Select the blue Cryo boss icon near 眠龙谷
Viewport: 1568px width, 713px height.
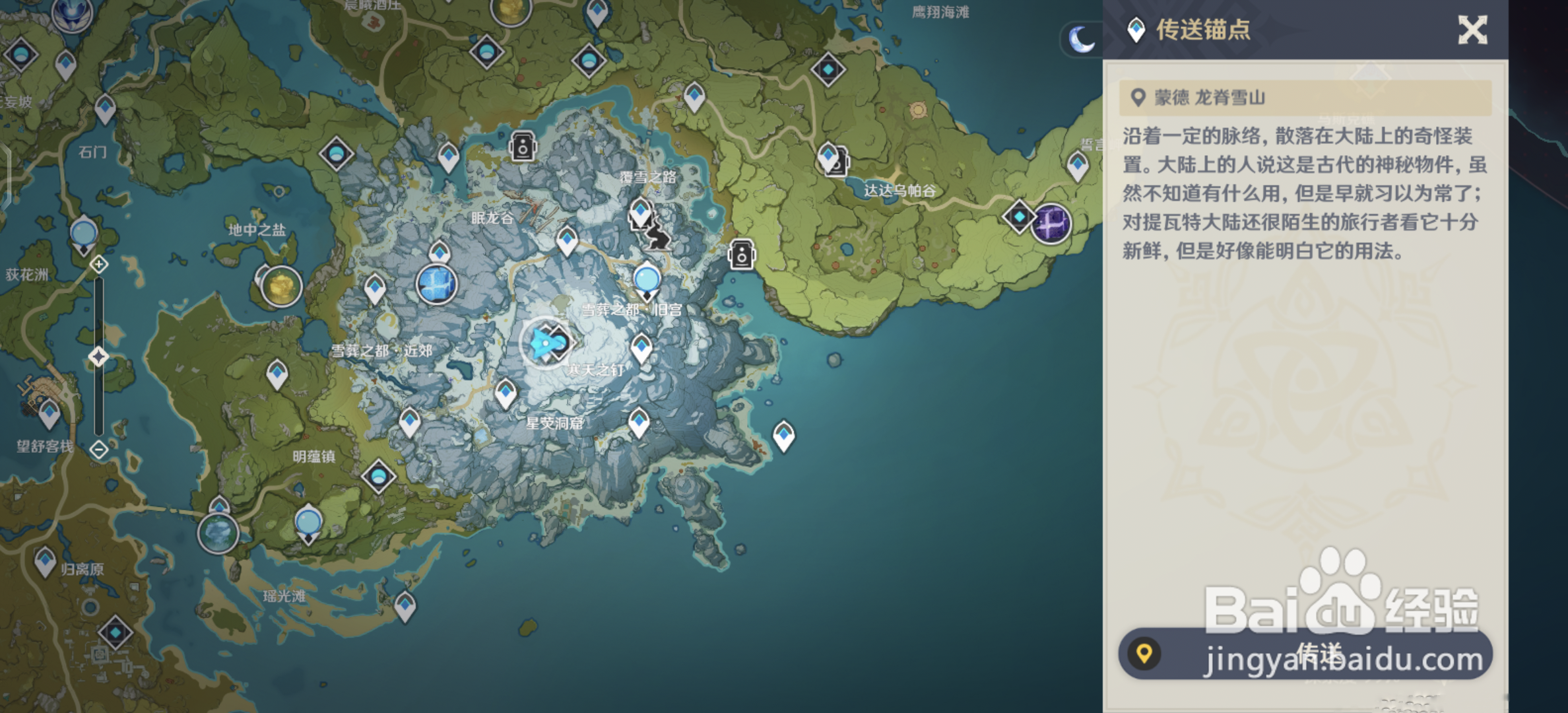[x=436, y=285]
